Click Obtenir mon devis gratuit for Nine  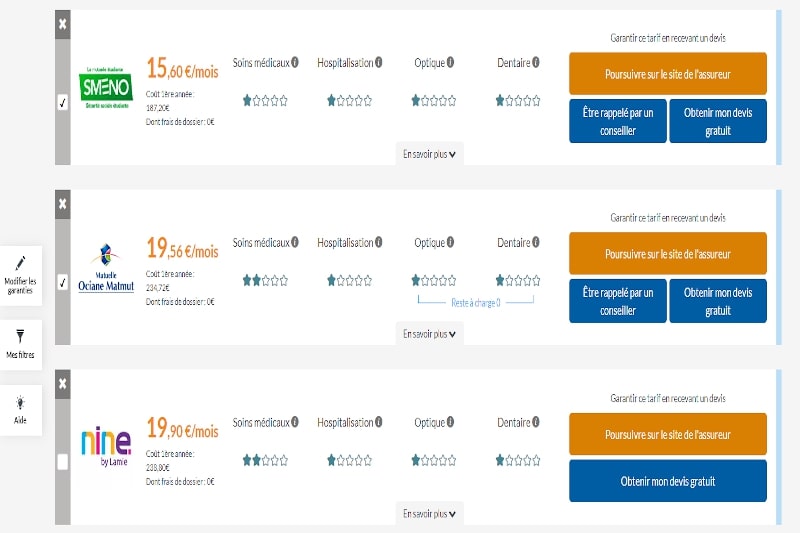tap(667, 481)
